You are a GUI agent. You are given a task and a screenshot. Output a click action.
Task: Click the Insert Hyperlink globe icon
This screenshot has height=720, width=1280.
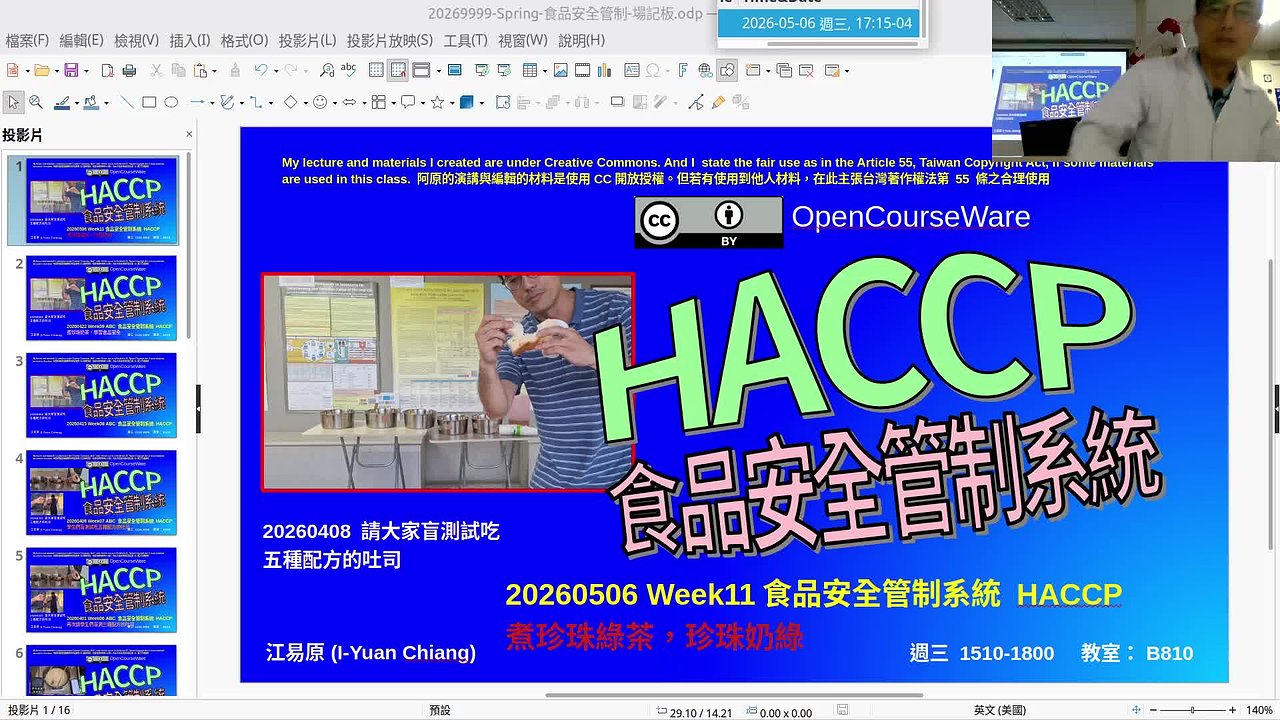coord(705,70)
